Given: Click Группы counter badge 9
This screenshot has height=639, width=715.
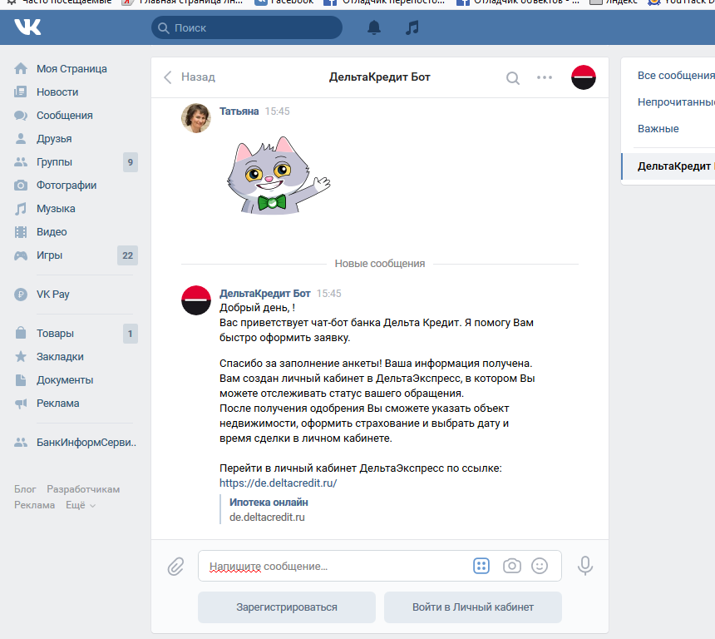Looking at the screenshot, I should [x=130, y=162].
